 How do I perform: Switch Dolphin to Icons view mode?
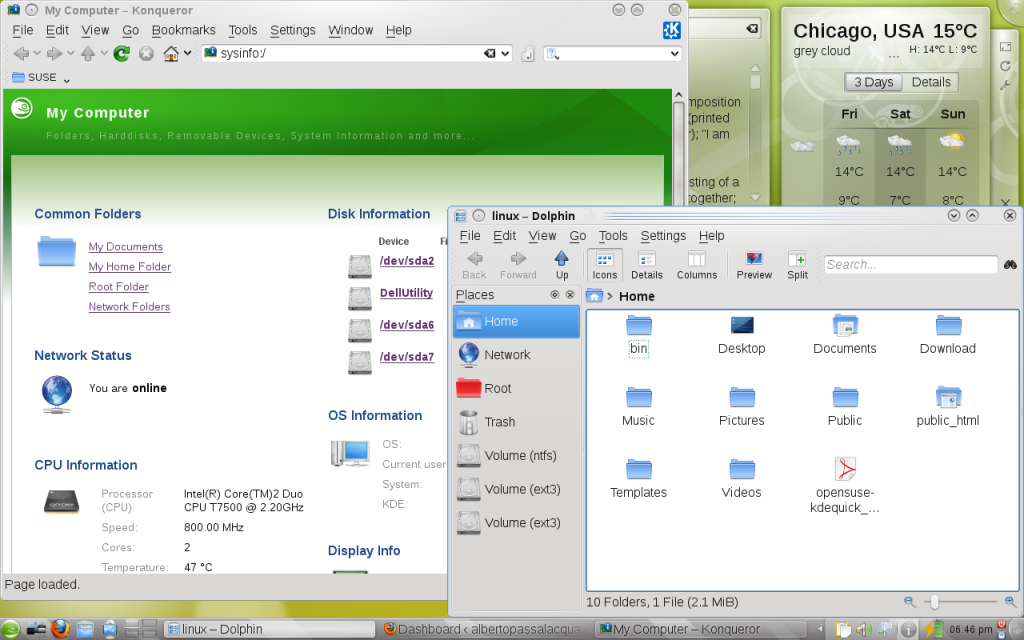(x=605, y=265)
